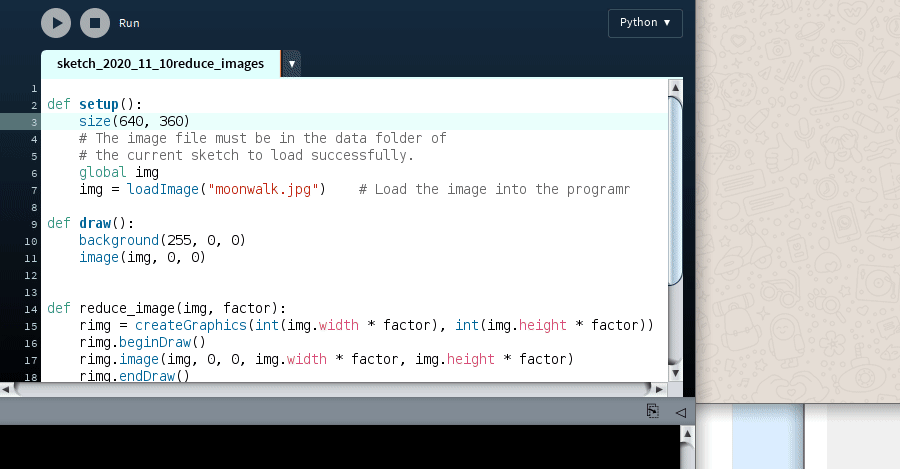This screenshot has width=900, height=469.
Task: Stop the running sketch
Action: point(95,22)
